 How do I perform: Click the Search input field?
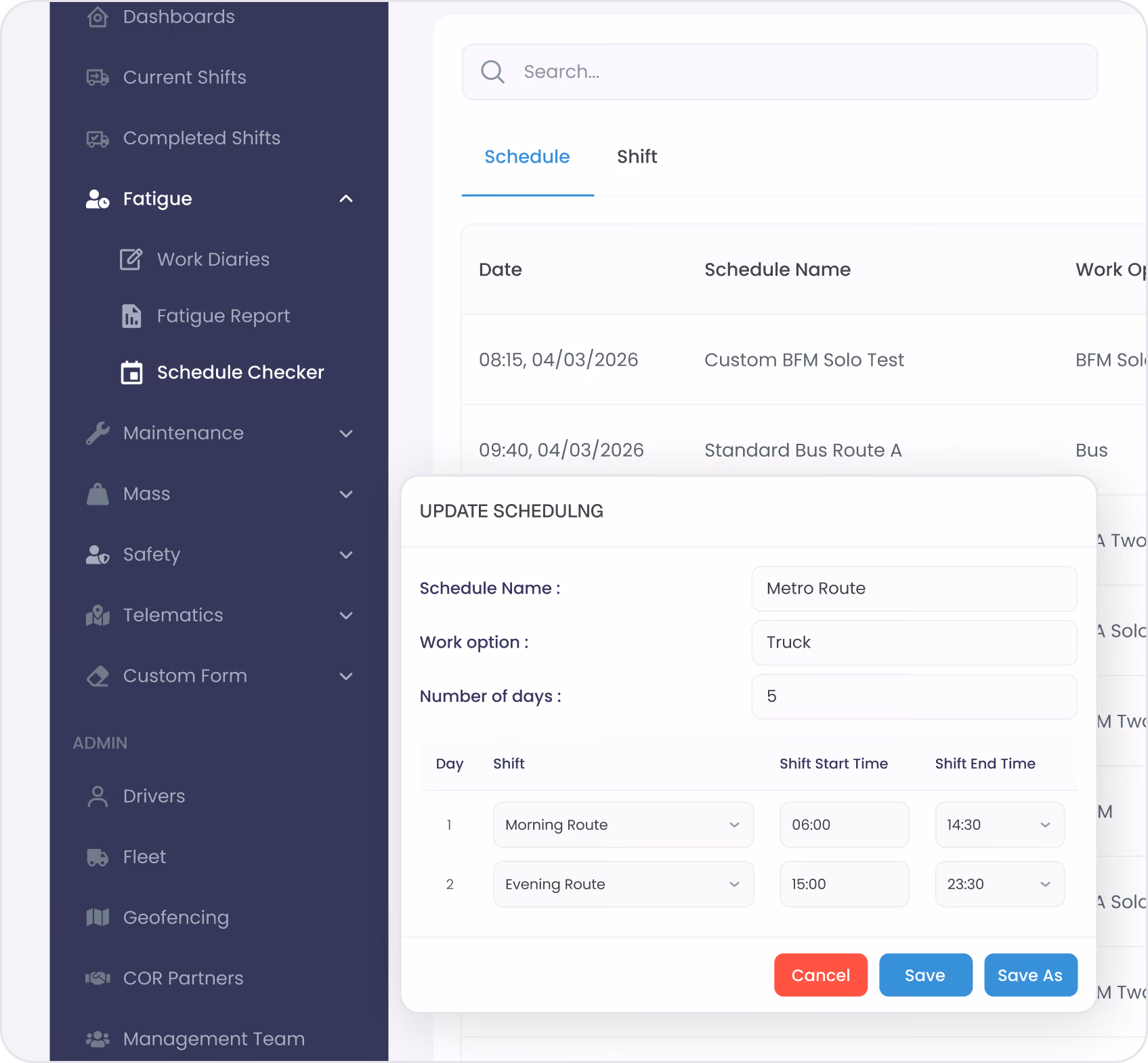tap(780, 72)
